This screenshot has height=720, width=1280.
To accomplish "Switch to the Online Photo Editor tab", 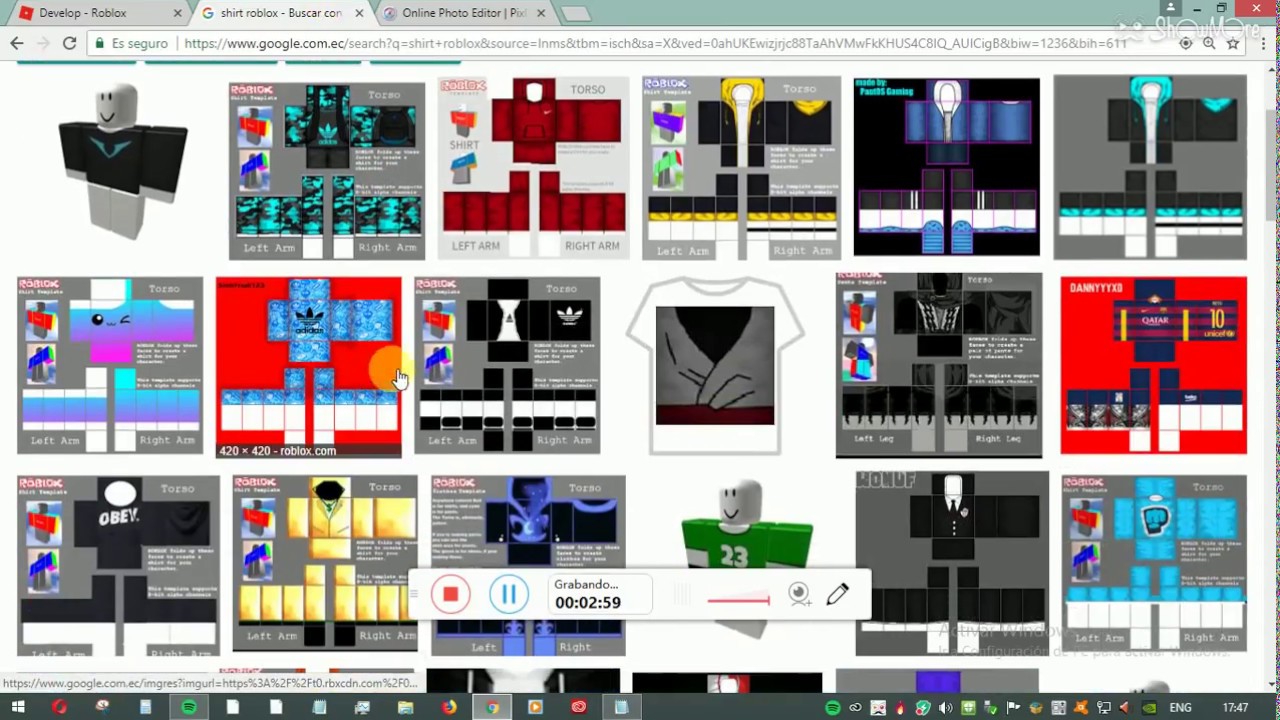I will coord(463,13).
